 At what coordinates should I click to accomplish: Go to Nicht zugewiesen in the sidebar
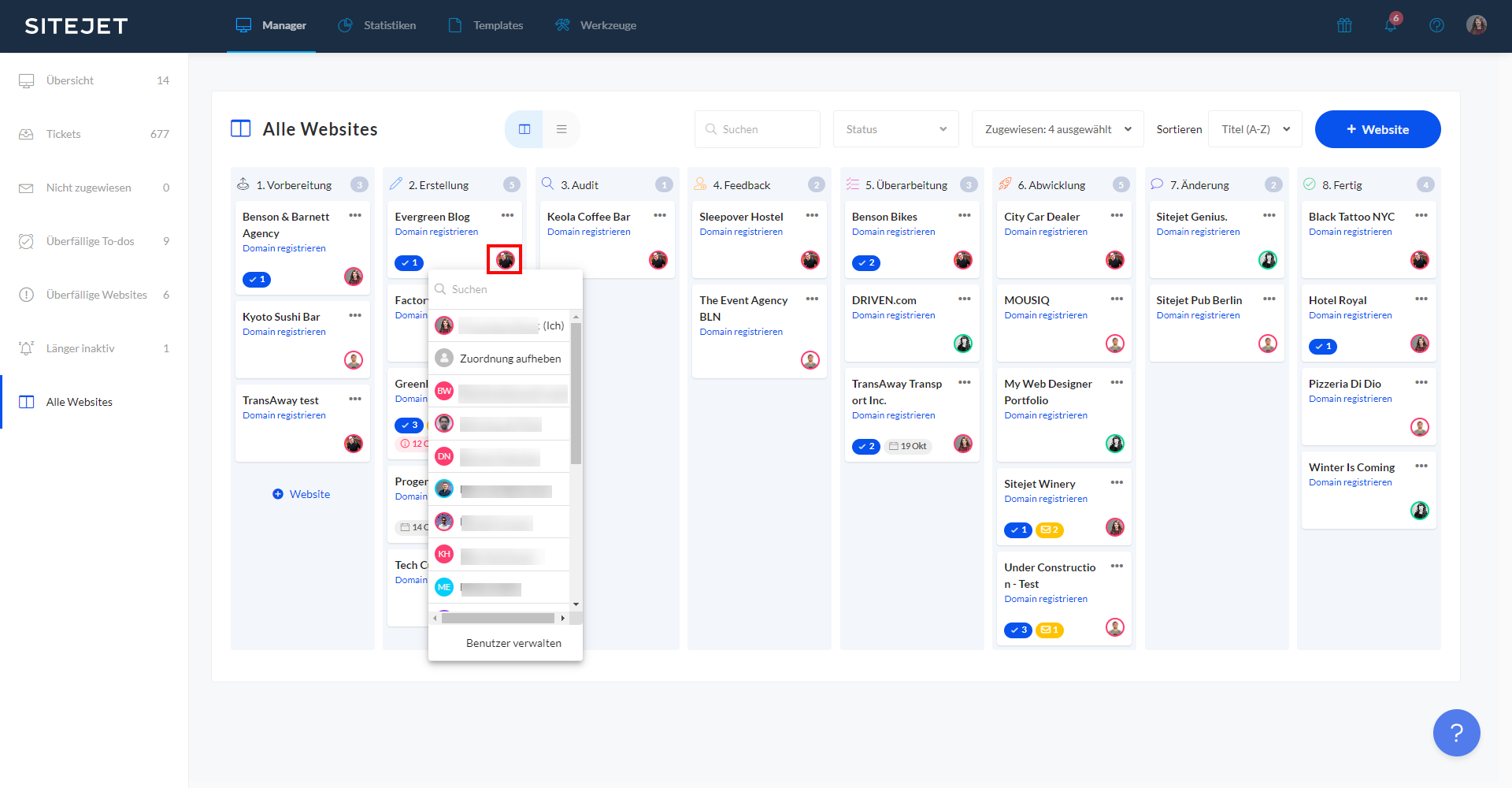pyautogui.click(x=94, y=188)
